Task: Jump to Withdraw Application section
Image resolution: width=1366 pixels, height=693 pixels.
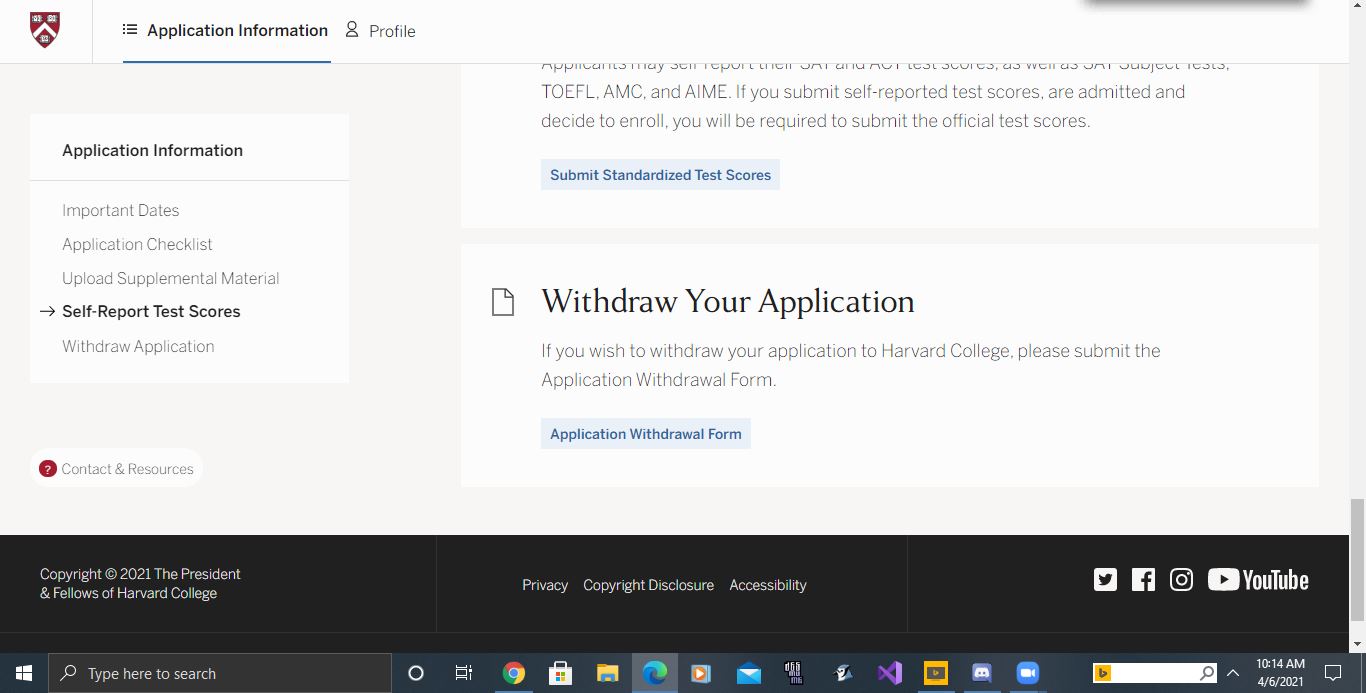Action: [138, 346]
